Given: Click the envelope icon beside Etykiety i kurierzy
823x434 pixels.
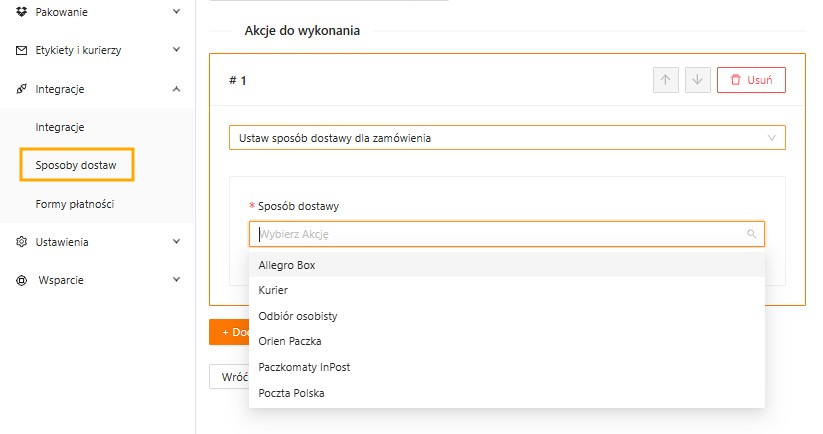Looking at the screenshot, I should (x=22, y=50).
